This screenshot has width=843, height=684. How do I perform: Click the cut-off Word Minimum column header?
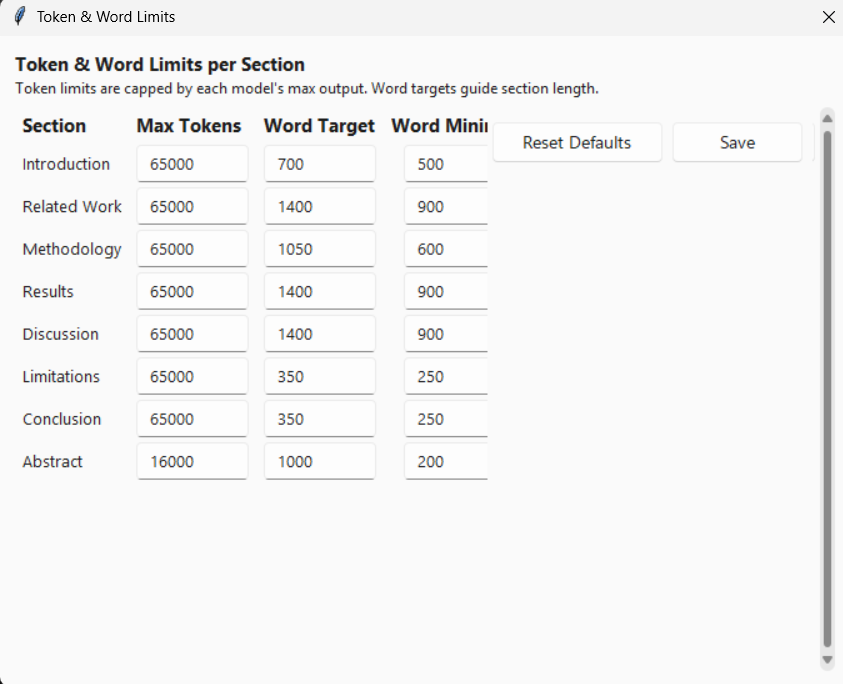click(439, 126)
